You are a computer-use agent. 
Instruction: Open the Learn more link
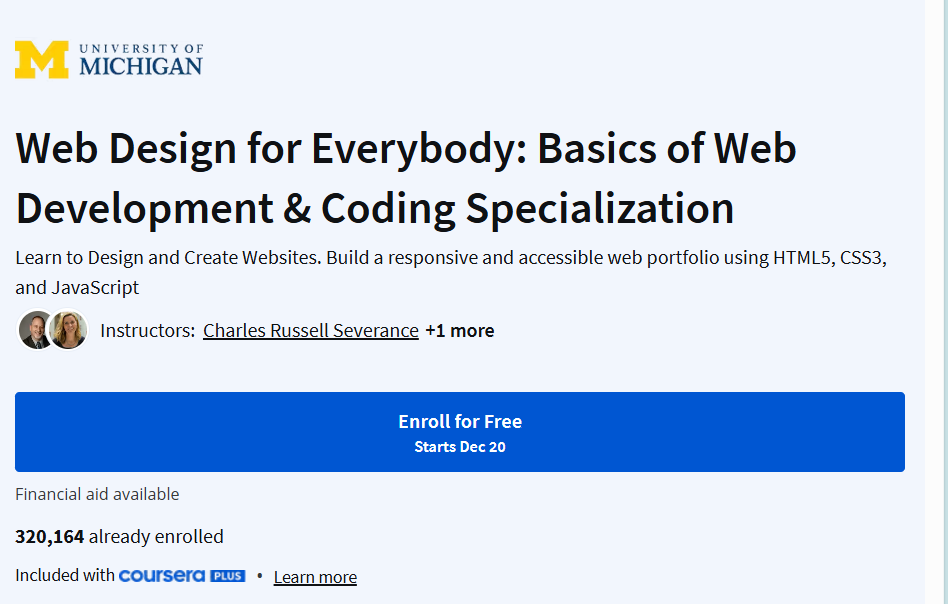(315, 577)
